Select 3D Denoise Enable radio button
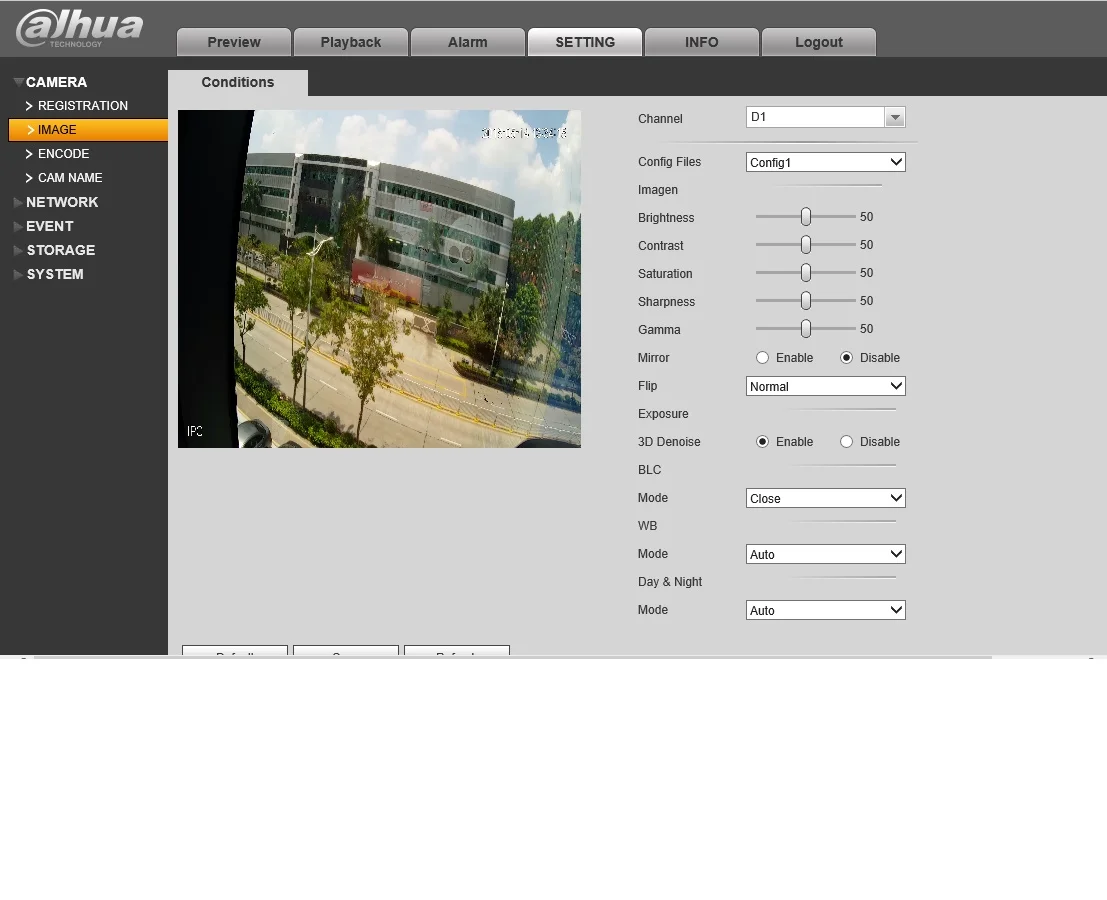Image resolution: width=1107 pixels, height=900 pixels. click(x=762, y=442)
